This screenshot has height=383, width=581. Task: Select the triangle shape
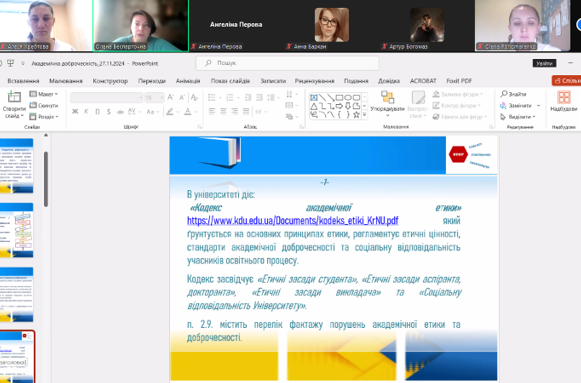pyautogui.click(x=314, y=106)
